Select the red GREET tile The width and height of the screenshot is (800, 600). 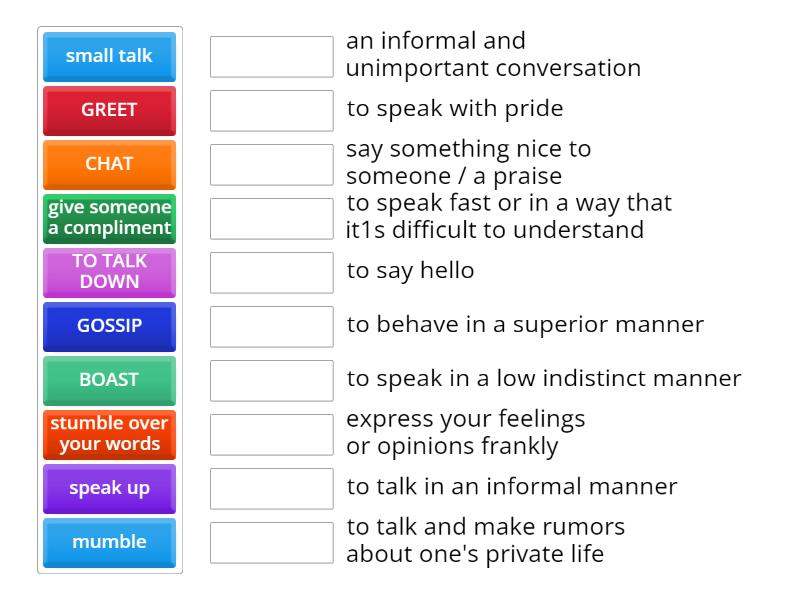click(109, 110)
